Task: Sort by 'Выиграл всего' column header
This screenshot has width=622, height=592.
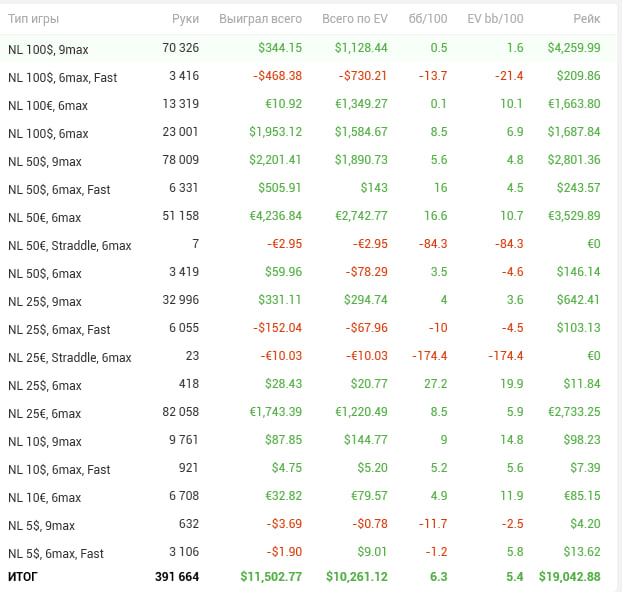Action: [260, 19]
